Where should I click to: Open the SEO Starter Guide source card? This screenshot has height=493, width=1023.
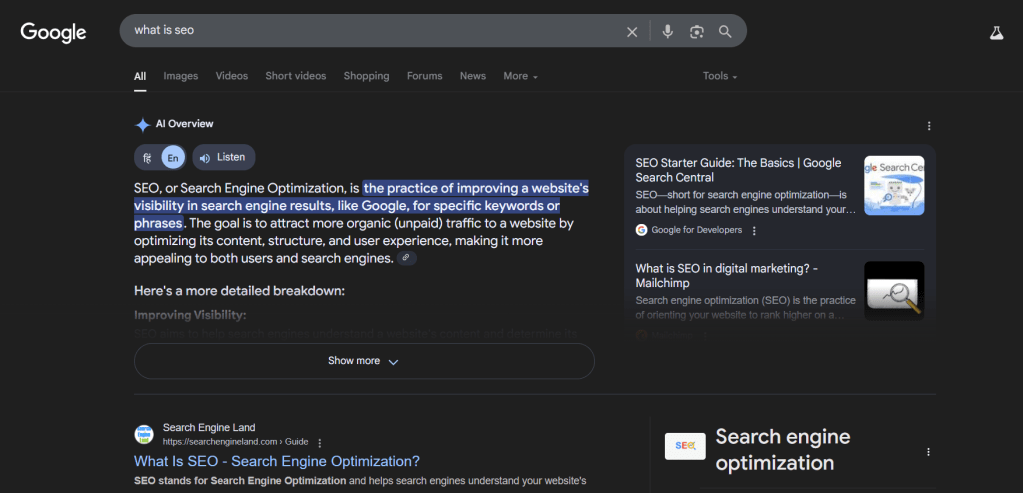[x=738, y=170]
